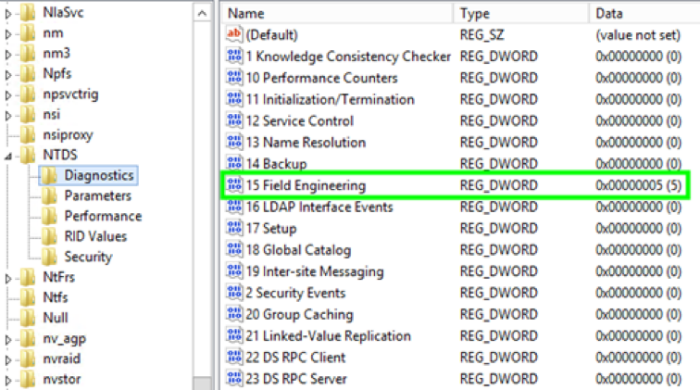The width and height of the screenshot is (700, 390).
Task: Sort values by Name column header
Action: click(x=338, y=13)
